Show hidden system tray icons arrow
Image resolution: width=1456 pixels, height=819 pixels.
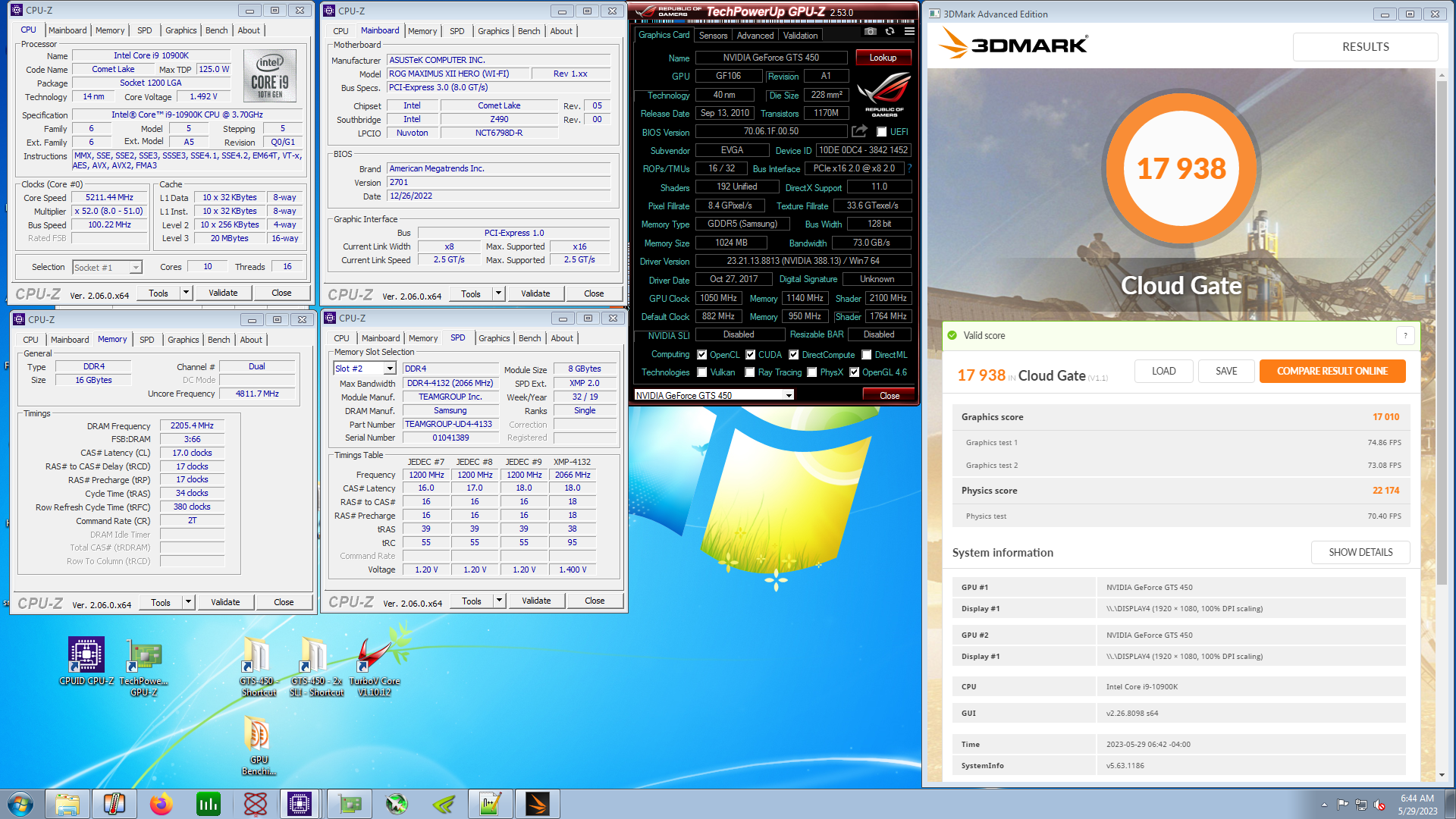pyautogui.click(x=1324, y=805)
